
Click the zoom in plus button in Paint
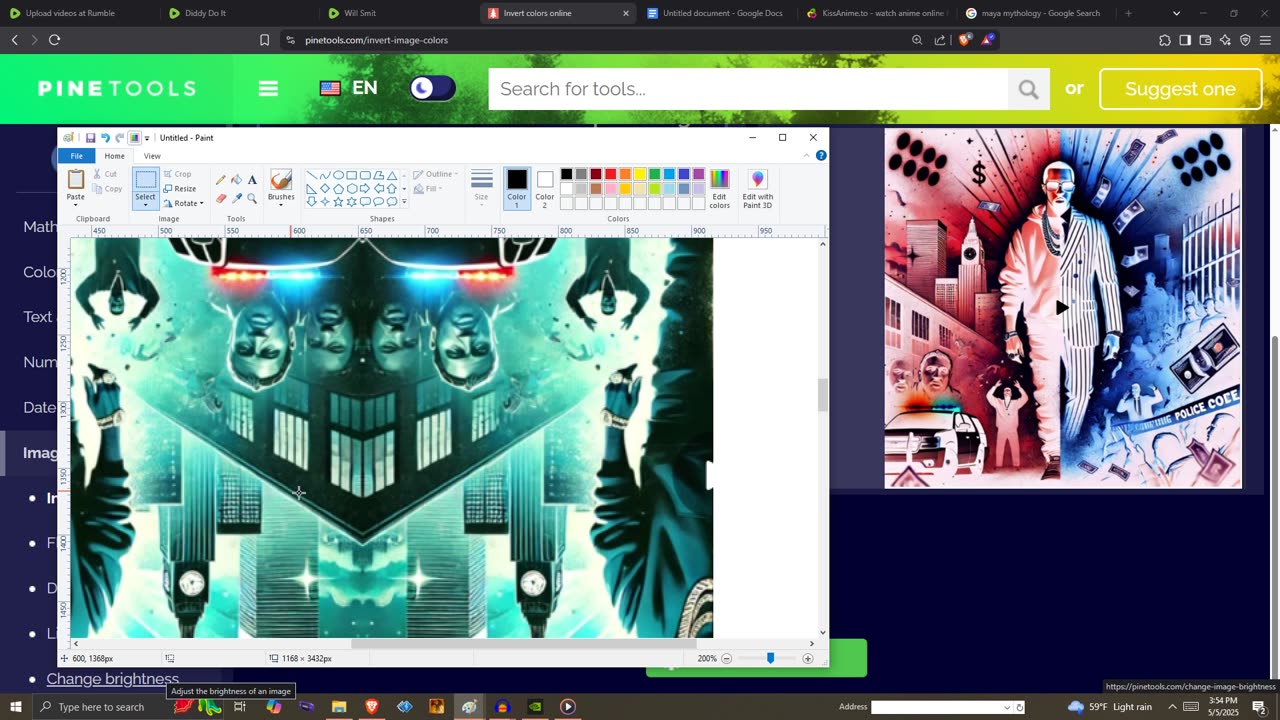(808, 658)
